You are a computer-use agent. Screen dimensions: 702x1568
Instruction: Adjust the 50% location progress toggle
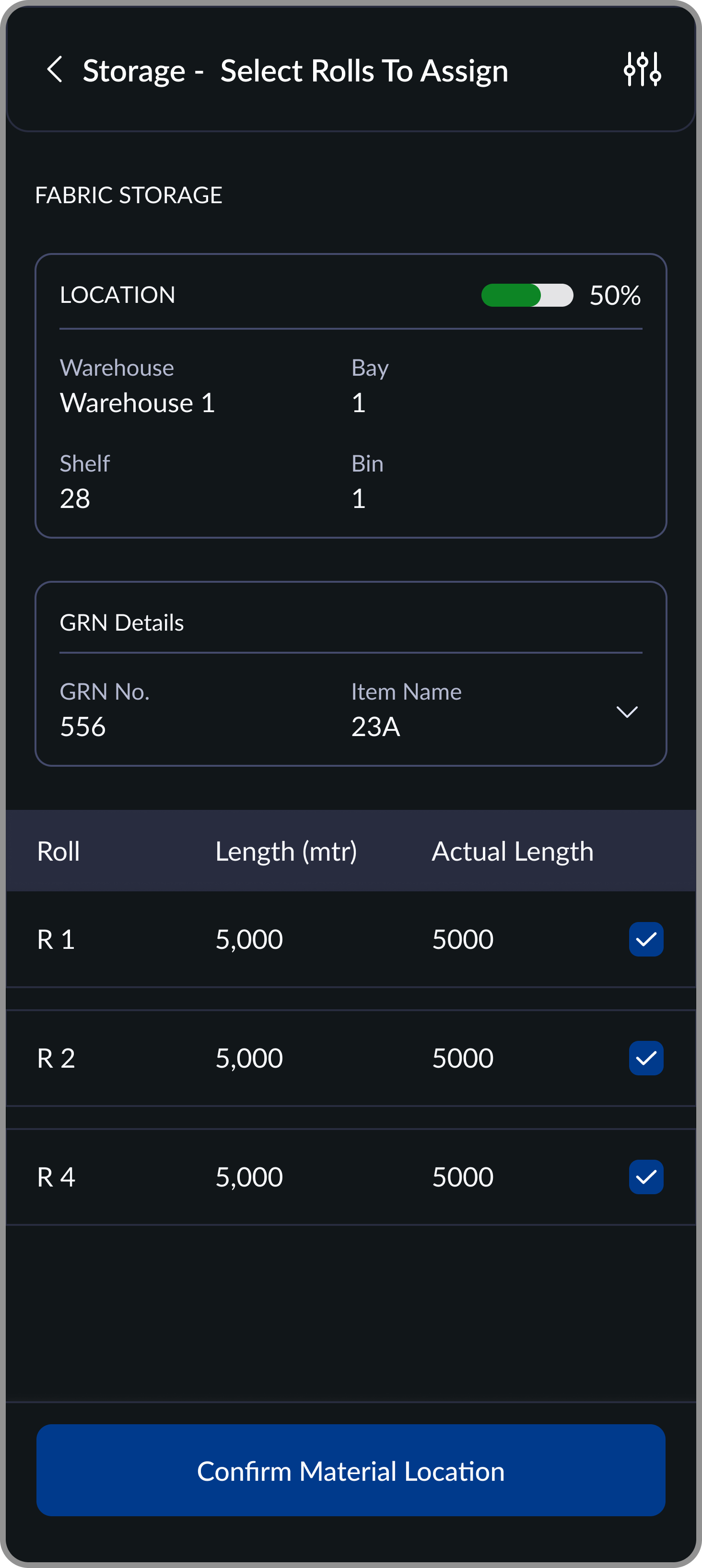pos(526,296)
